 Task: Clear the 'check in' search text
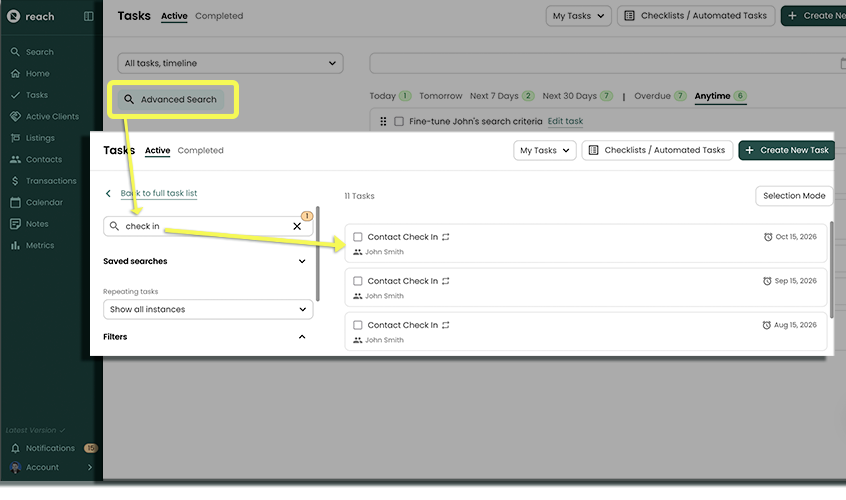(x=297, y=227)
